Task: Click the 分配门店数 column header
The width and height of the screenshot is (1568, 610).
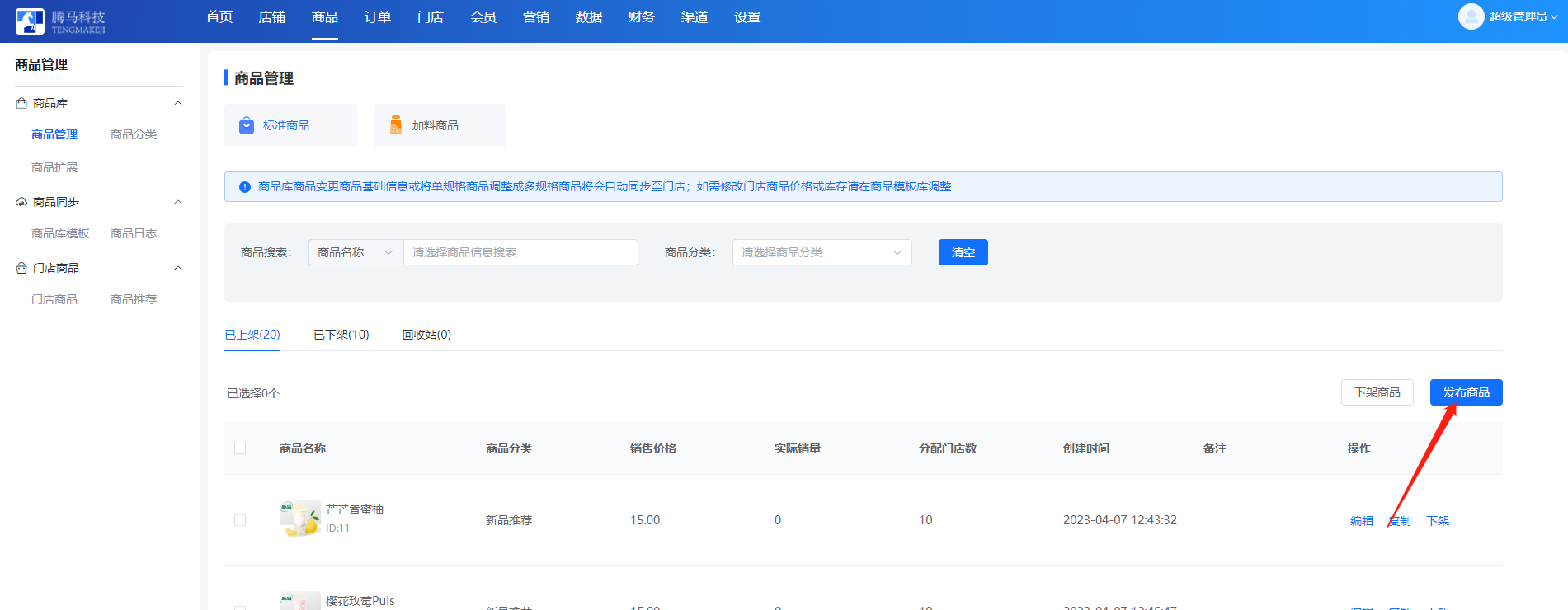Action: (948, 448)
